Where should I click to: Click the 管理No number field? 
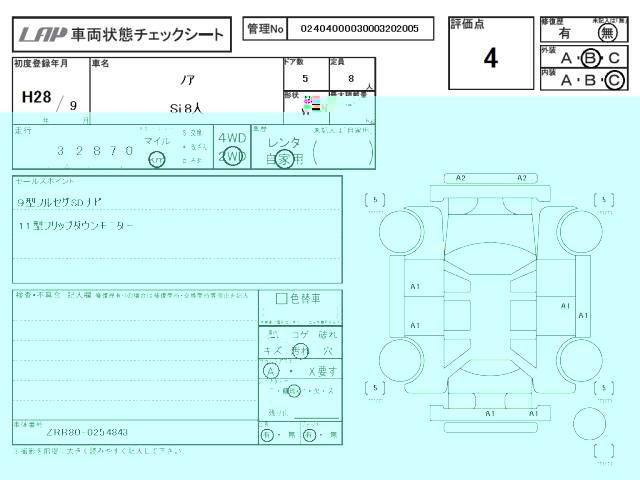pos(360,29)
